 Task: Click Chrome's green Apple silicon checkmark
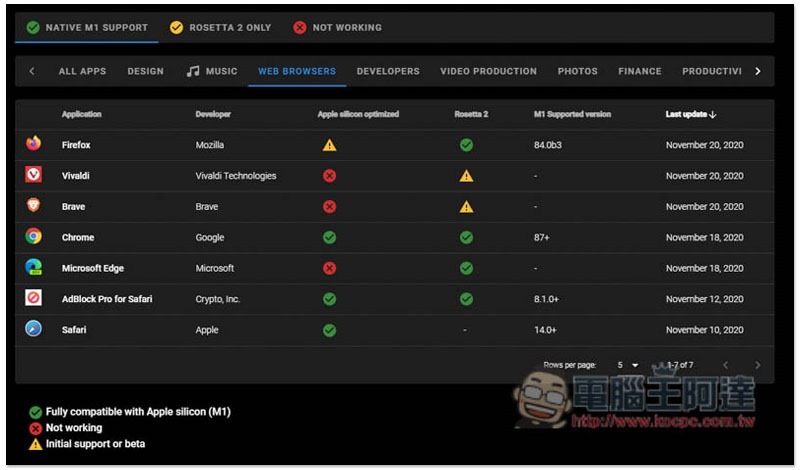330,237
